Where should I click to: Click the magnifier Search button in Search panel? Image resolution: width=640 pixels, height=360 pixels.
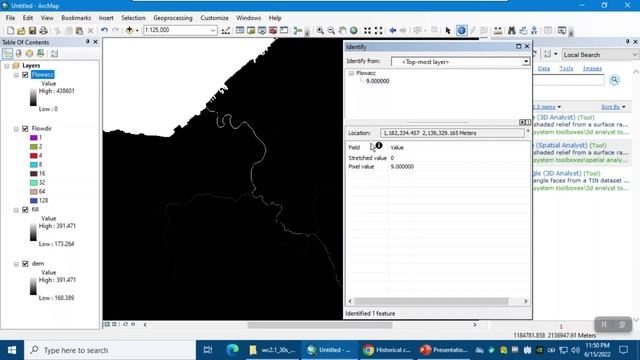[615, 80]
